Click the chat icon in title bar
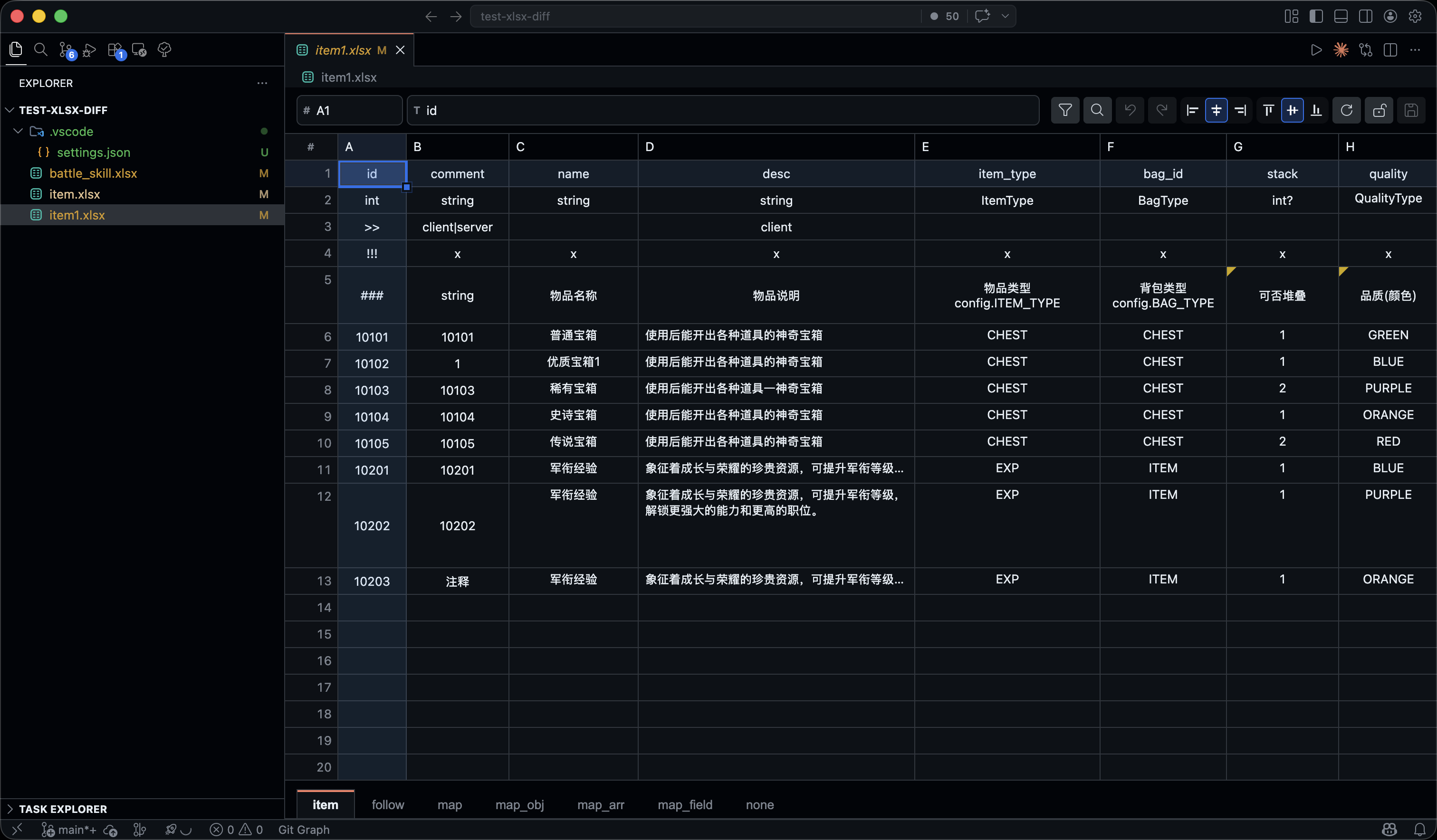The width and height of the screenshot is (1437, 840). tap(982, 16)
